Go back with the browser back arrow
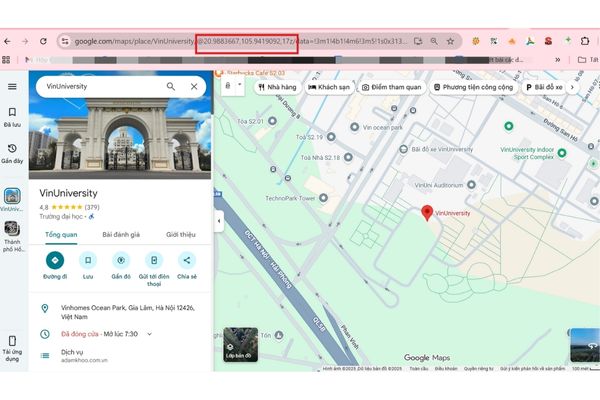600x400 pixels. 7,41
